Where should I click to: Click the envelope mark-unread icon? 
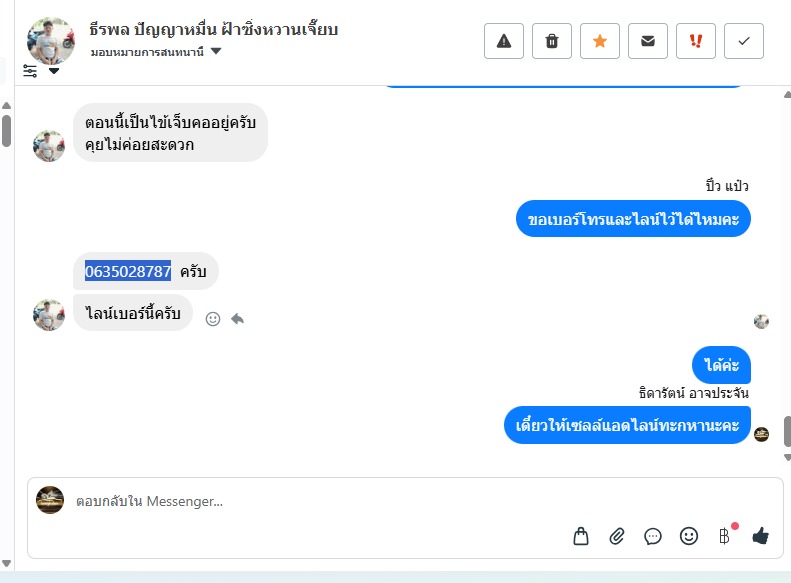coord(648,41)
